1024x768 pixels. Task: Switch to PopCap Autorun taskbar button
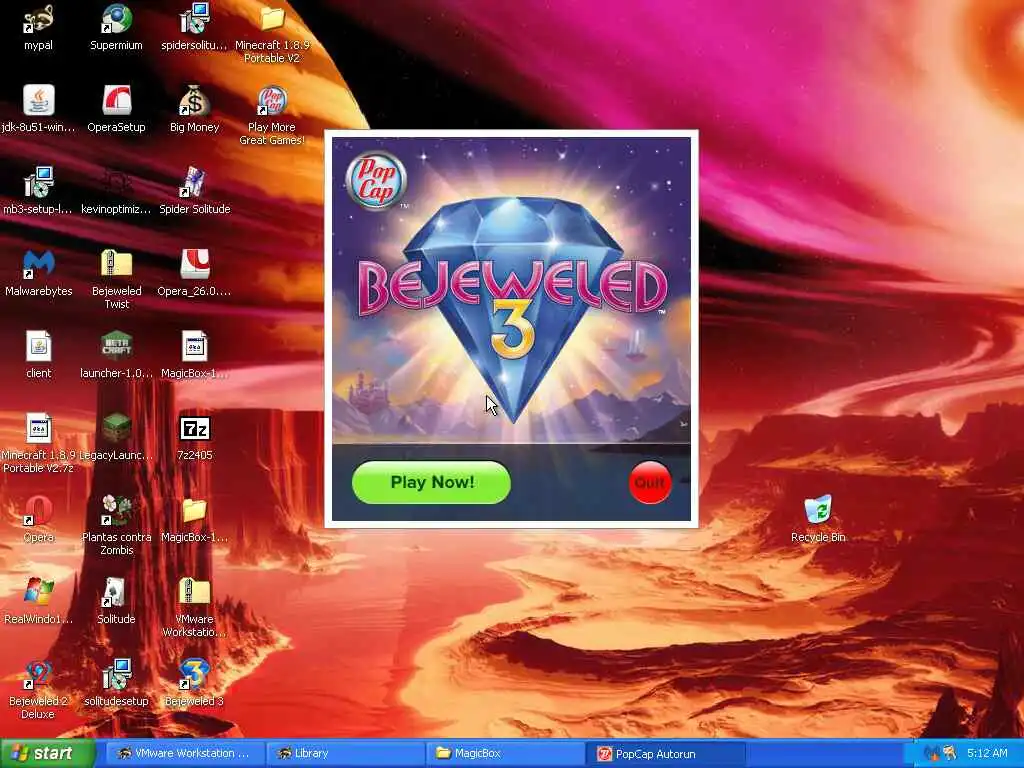(x=666, y=754)
